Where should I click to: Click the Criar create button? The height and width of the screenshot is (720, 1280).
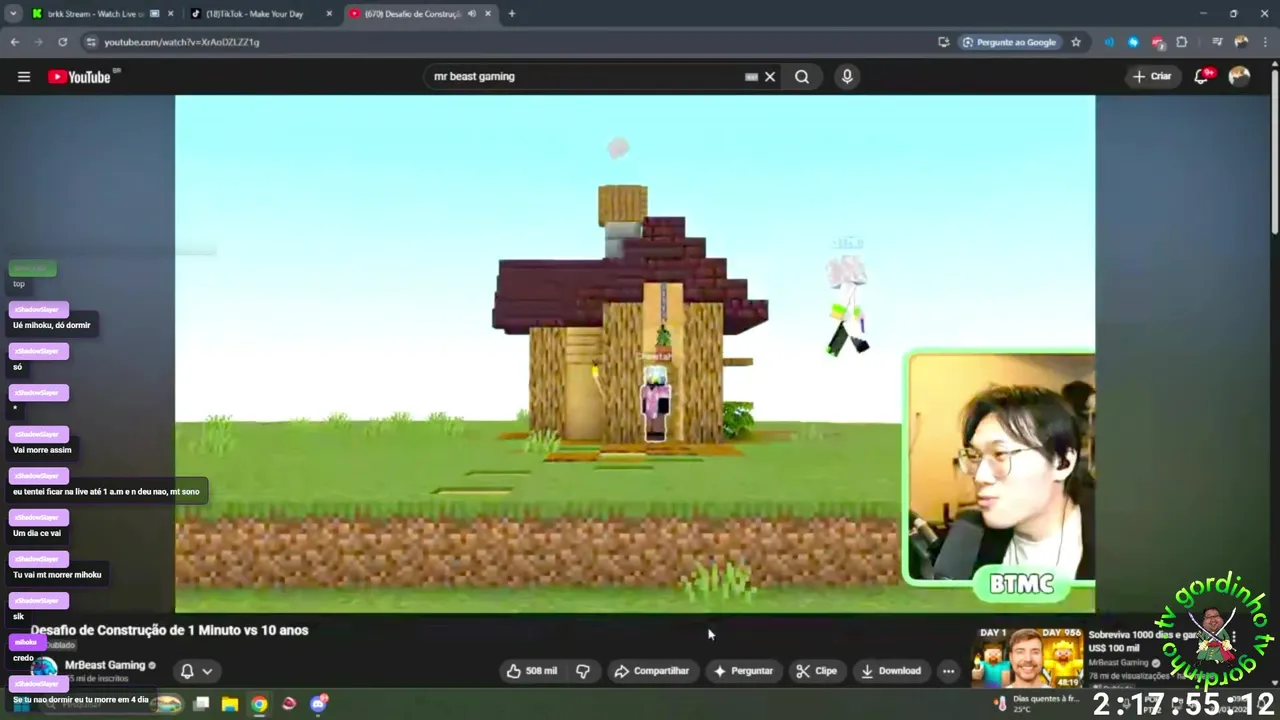coord(1152,77)
